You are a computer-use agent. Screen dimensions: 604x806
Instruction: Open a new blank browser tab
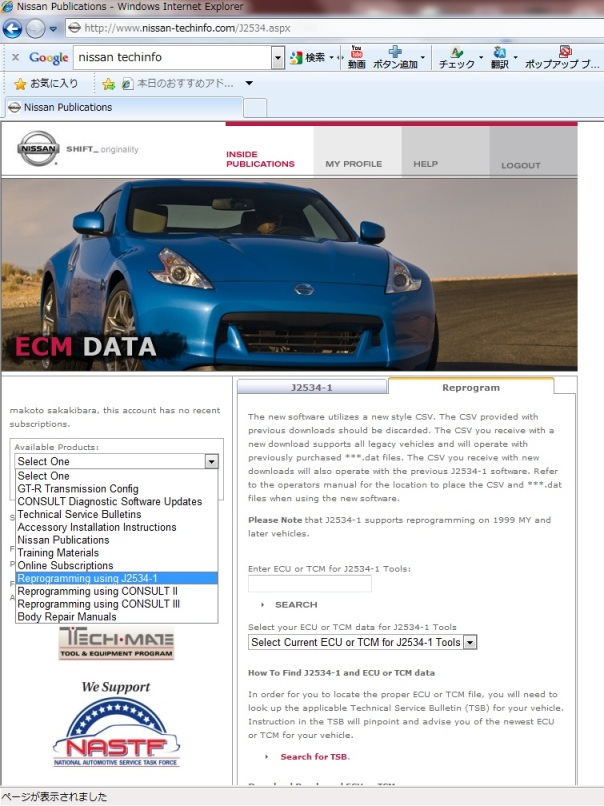pyautogui.click(x=255, y=108)
